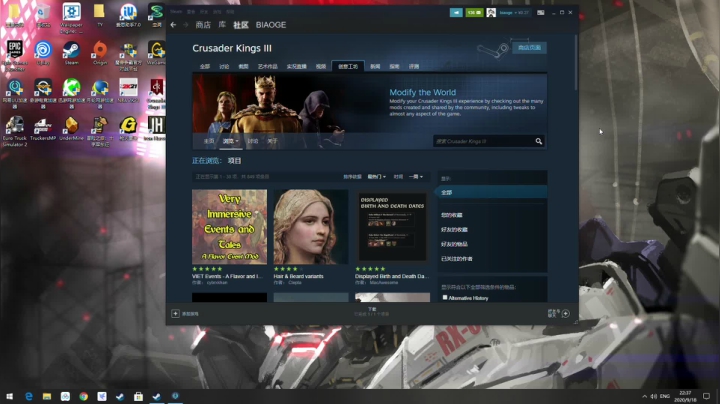Open File Explorer from the taskbar
720x404 pixels.
47,396
